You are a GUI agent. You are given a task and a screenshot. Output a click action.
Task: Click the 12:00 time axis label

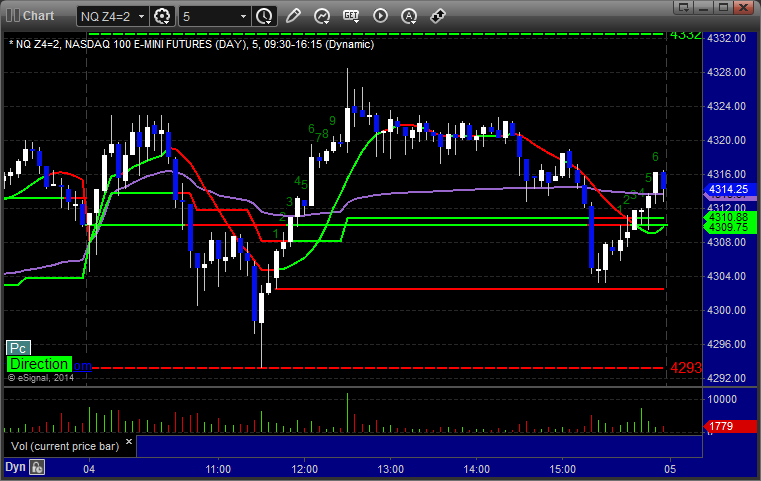tap(304, 469)
